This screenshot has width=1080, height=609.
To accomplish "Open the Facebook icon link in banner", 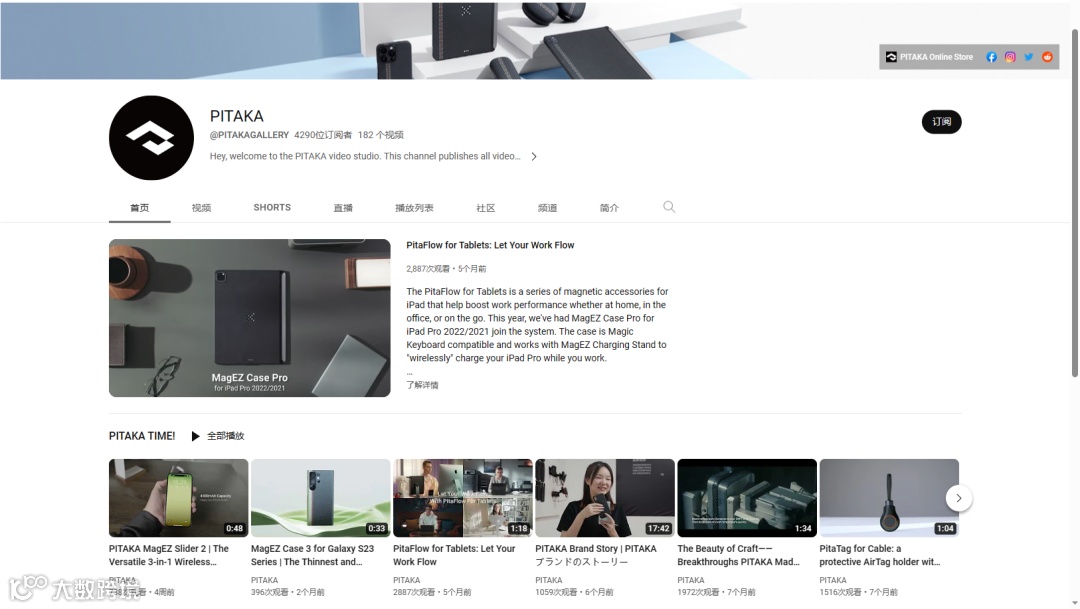I will pos(991,57).
